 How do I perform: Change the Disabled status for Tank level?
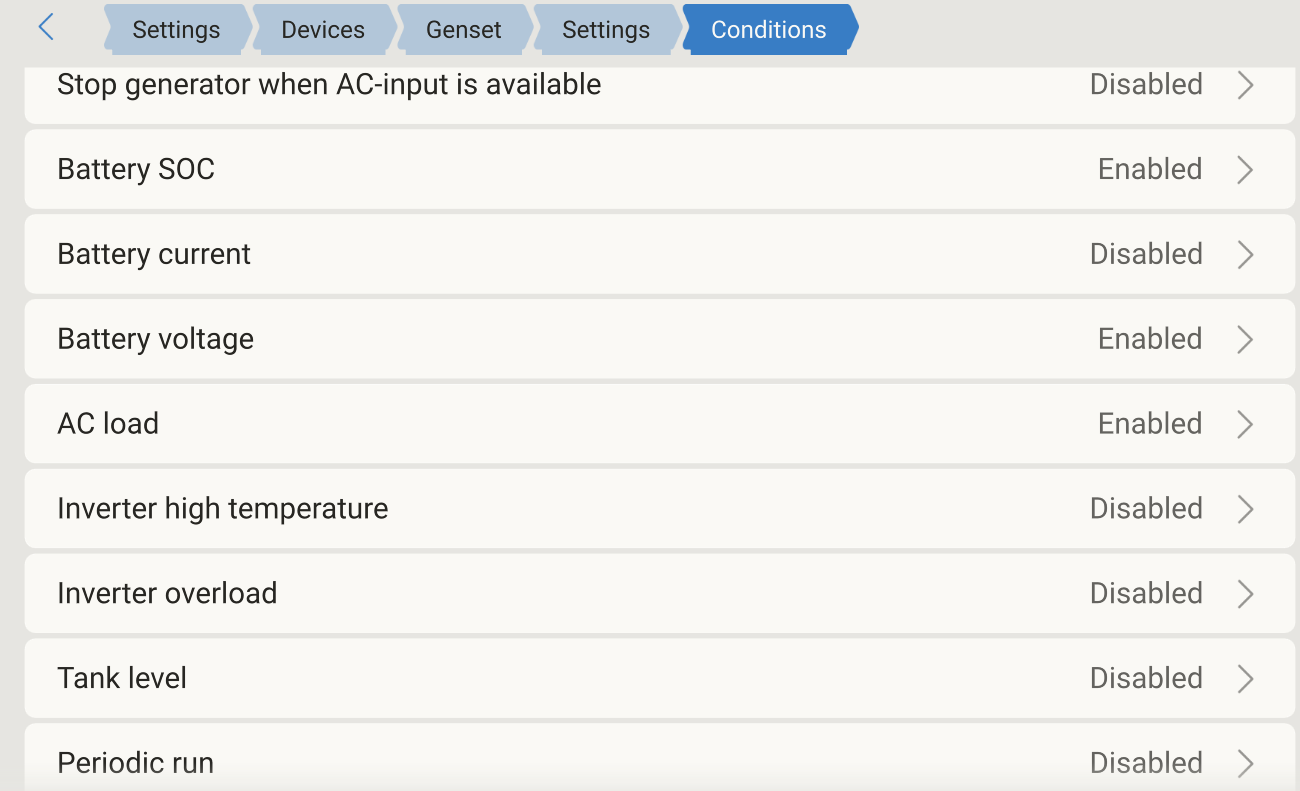click(1146, 678)
